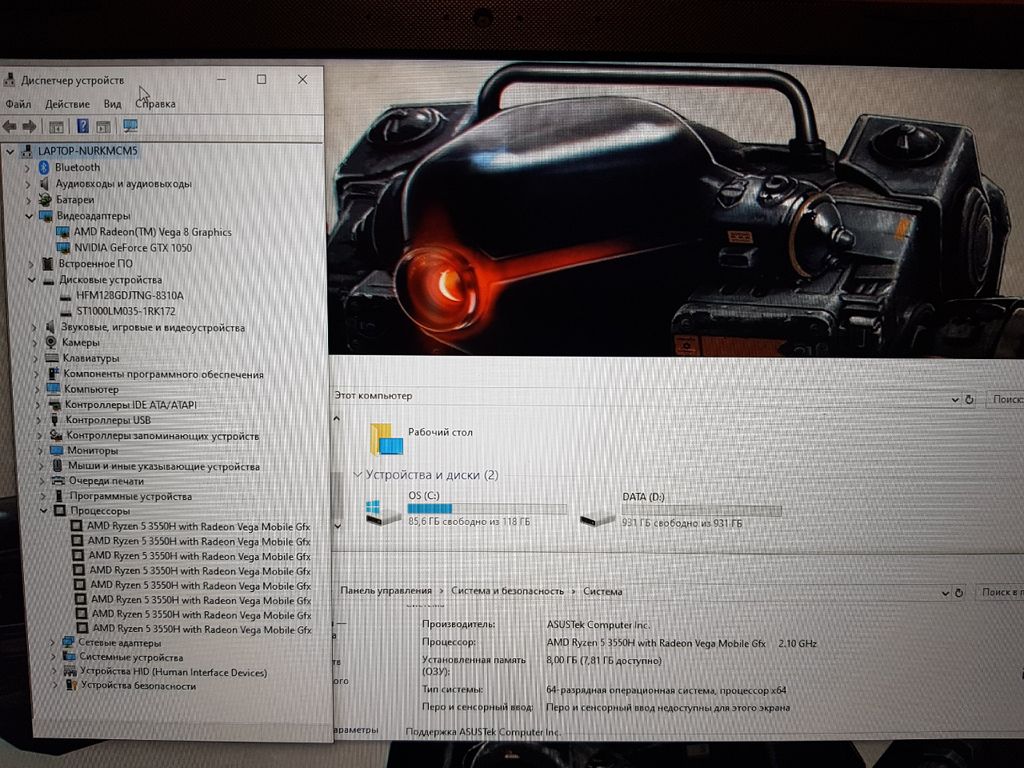Collapse the Устройства и диски section
Screen dimensions: 1024x768
pos(357,475)
